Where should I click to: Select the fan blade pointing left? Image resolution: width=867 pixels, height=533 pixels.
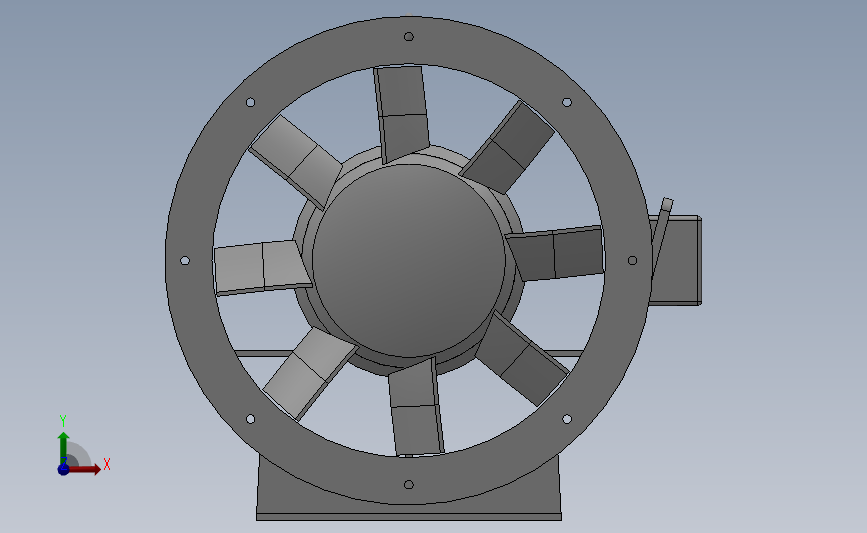pyautogui.click(x=261, y=268)
